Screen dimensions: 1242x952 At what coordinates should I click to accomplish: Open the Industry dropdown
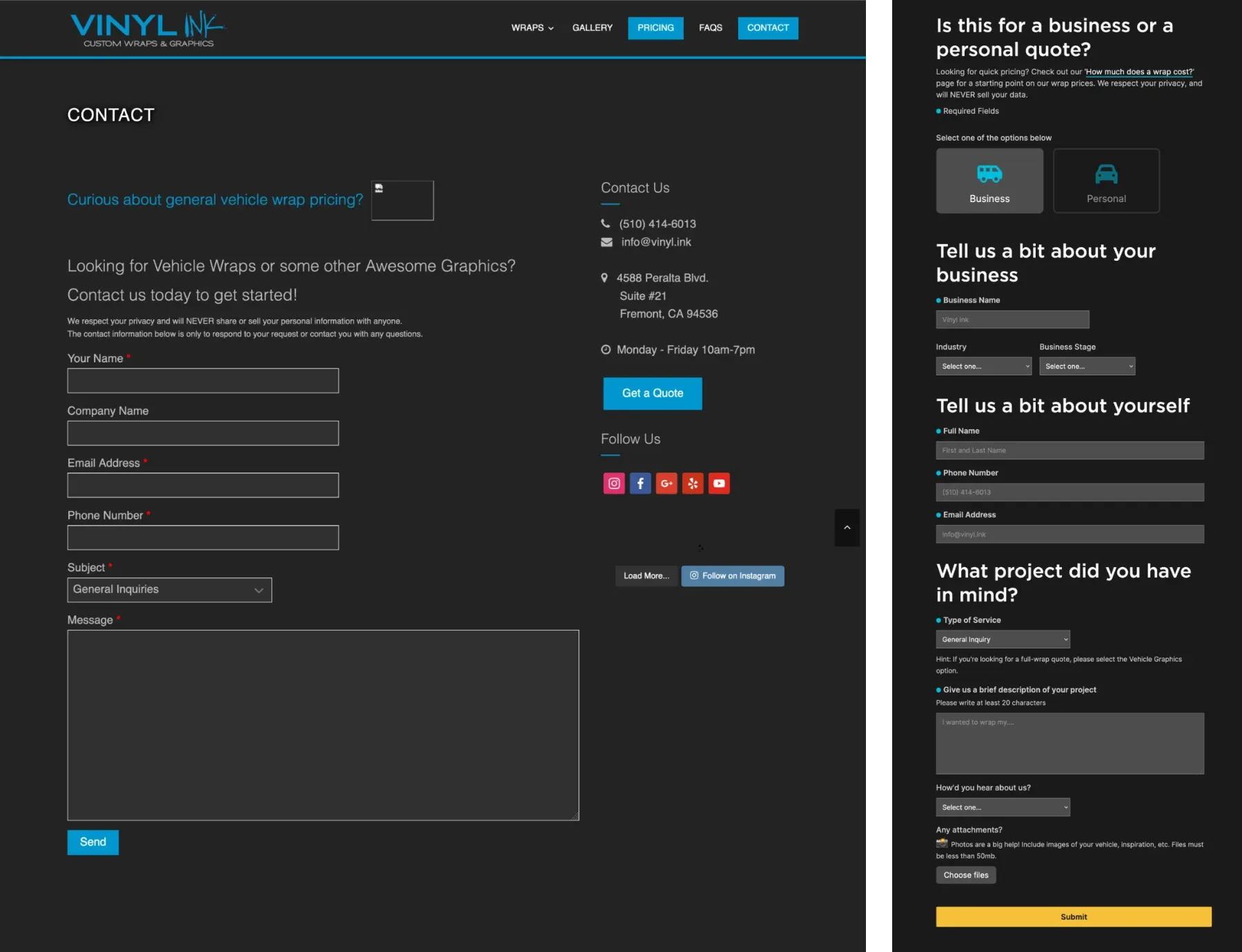(x=983, y=366)
